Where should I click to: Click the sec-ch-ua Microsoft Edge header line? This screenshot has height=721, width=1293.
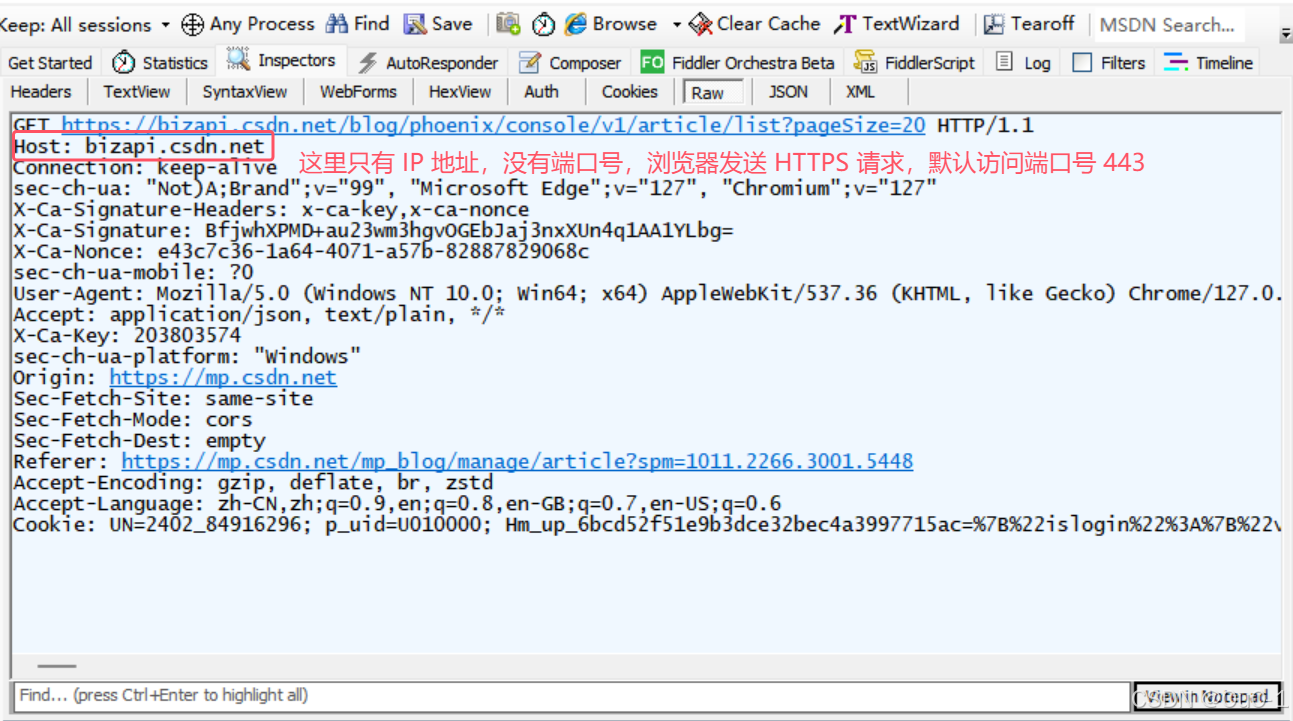pyautogui.click(x=475, y=189)
